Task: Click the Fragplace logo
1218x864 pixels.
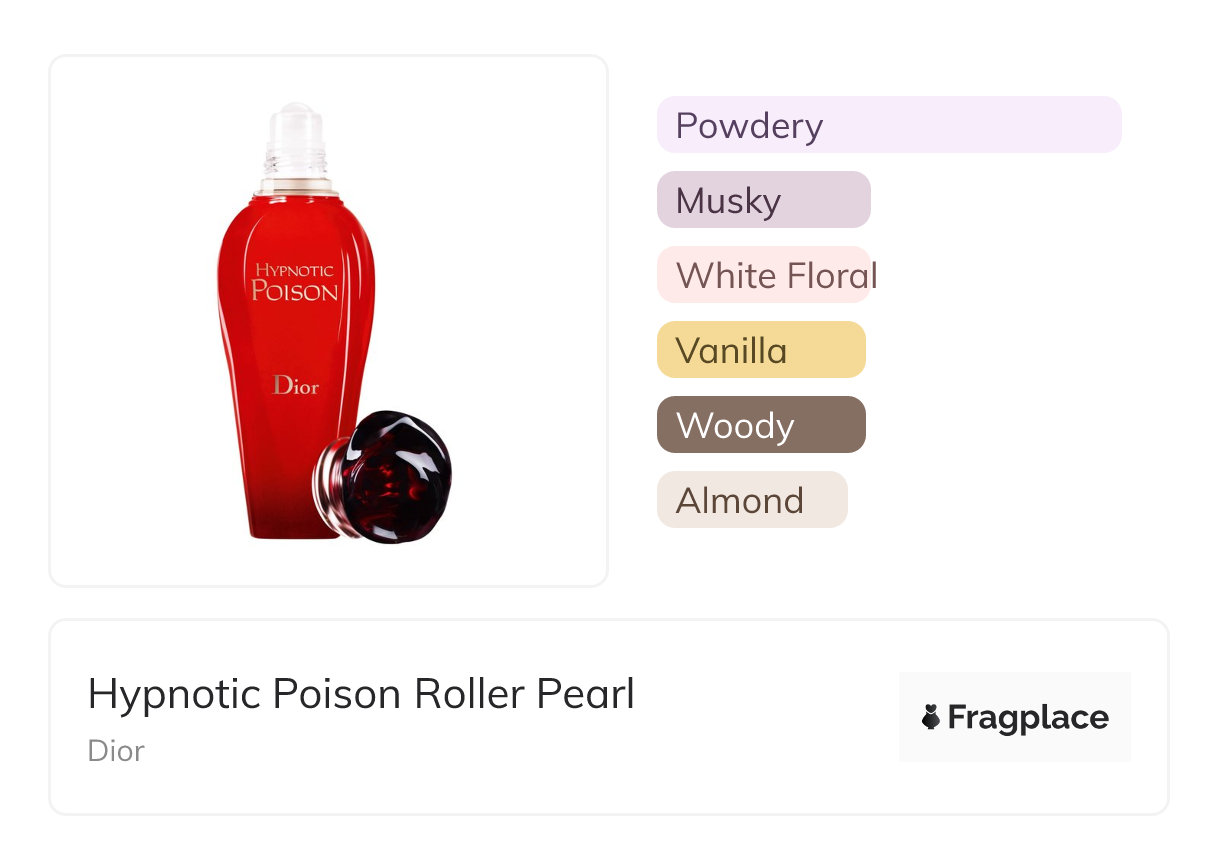Action: [1015, 717]
